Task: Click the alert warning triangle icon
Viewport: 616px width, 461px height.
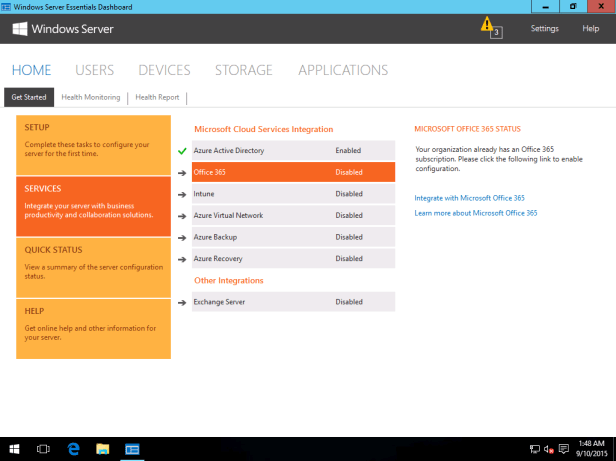Action: (487, 25)
